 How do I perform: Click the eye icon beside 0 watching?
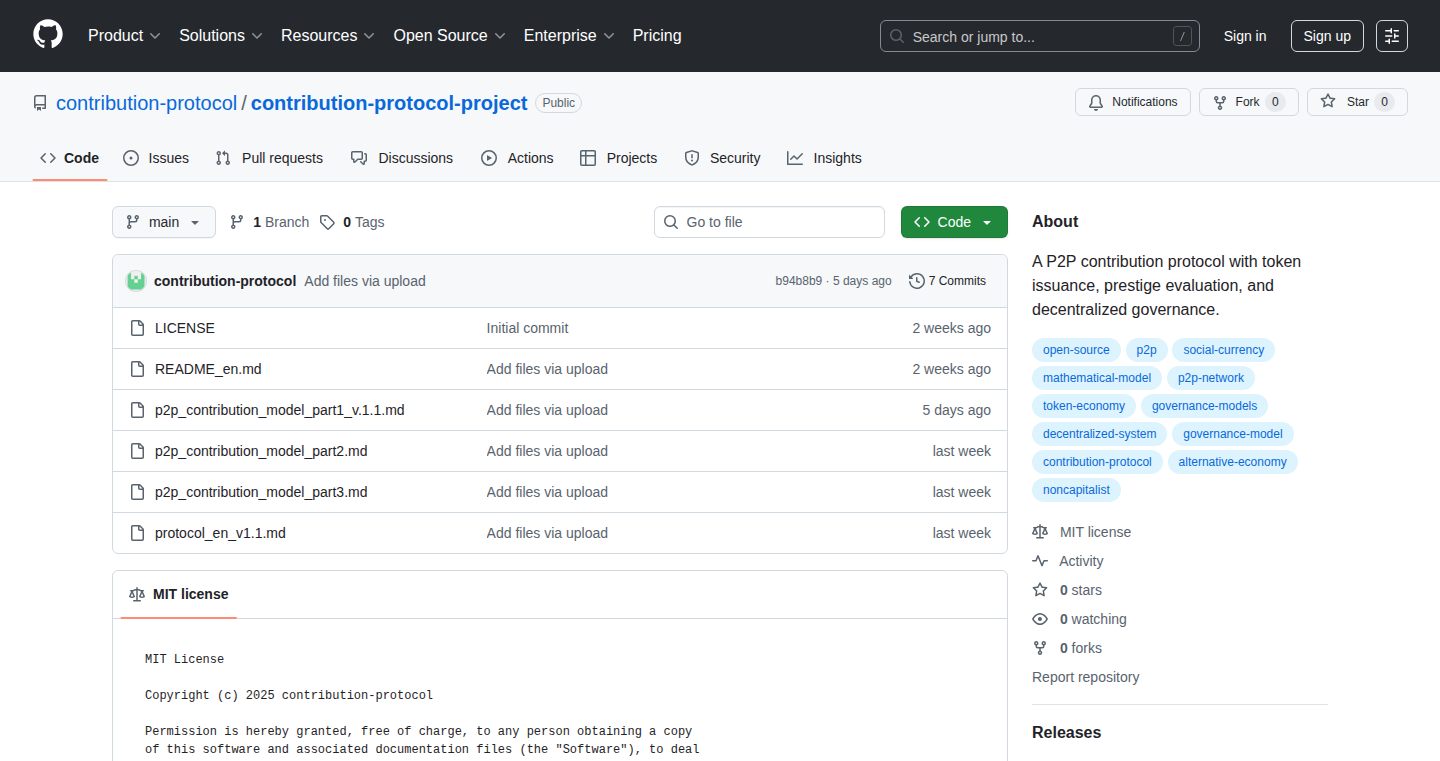pyautogui.click(x=1040, y=619)
